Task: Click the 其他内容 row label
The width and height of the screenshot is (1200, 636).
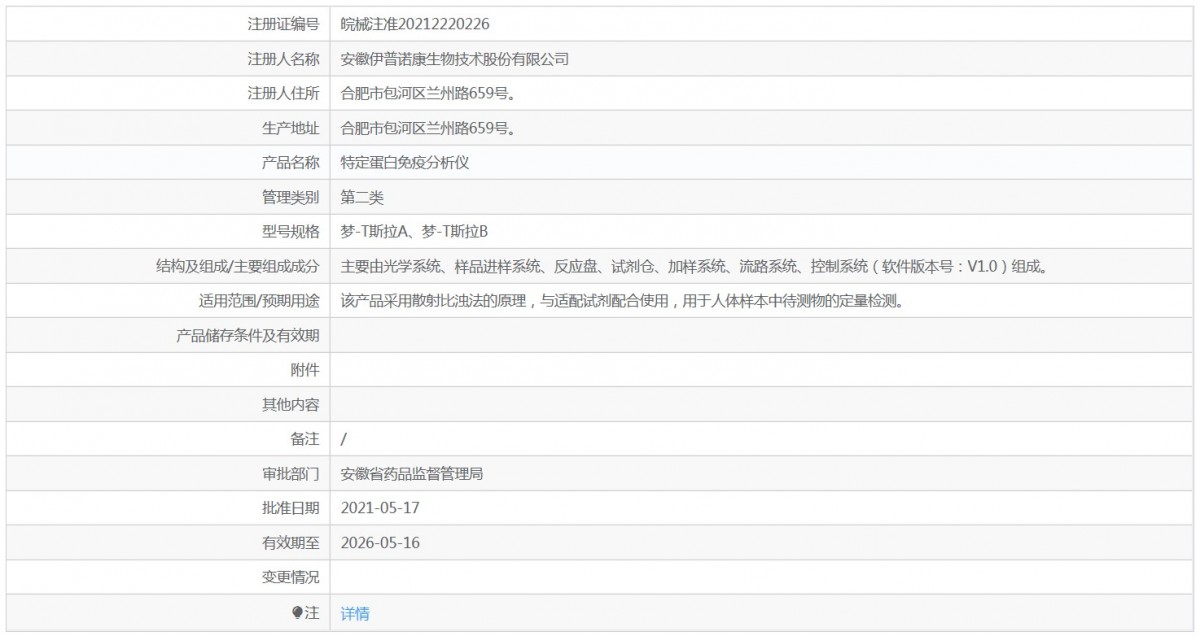Action: (290, 405)
